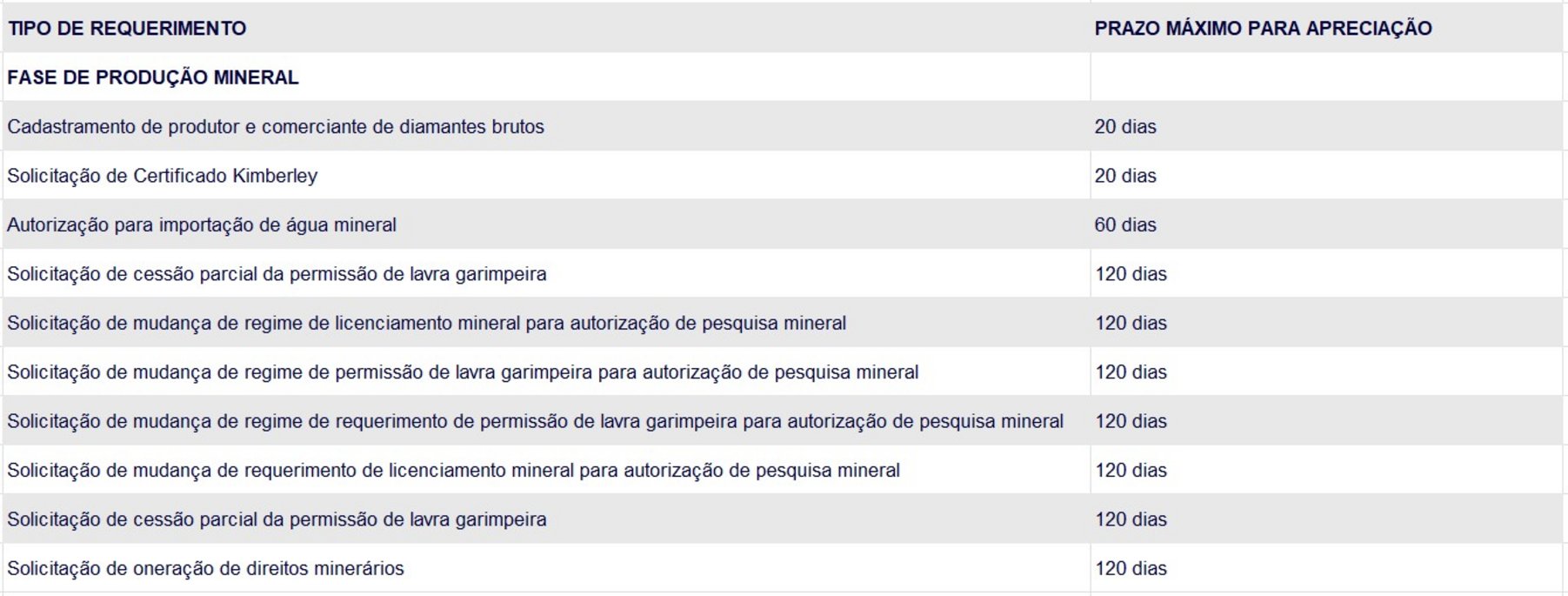Click the "60 dias" deadline cell
The image size is (1568, 596).
(x=1125, y=225)
